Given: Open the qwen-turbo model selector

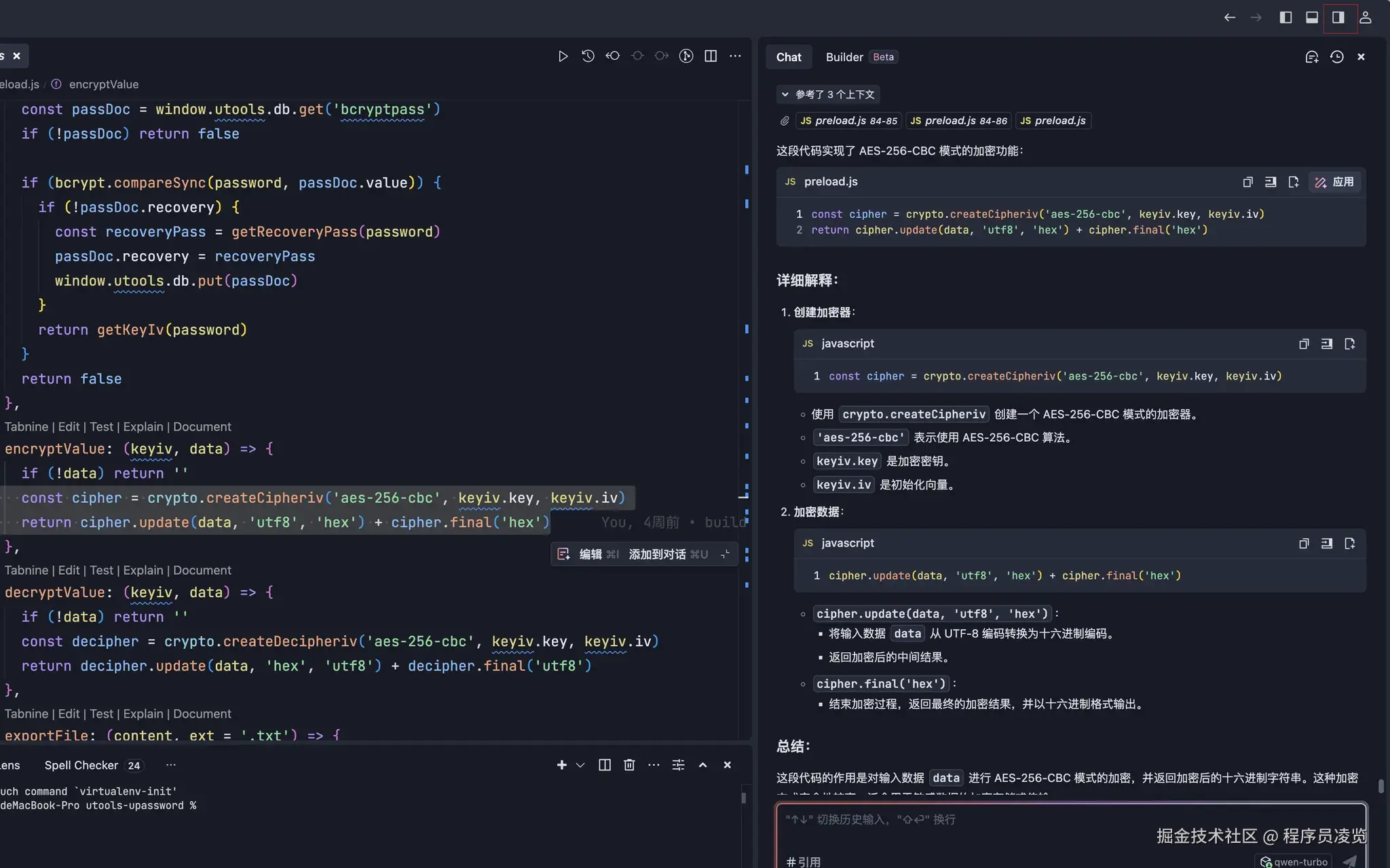Looking at the screenshot, I should point(1293,861).
